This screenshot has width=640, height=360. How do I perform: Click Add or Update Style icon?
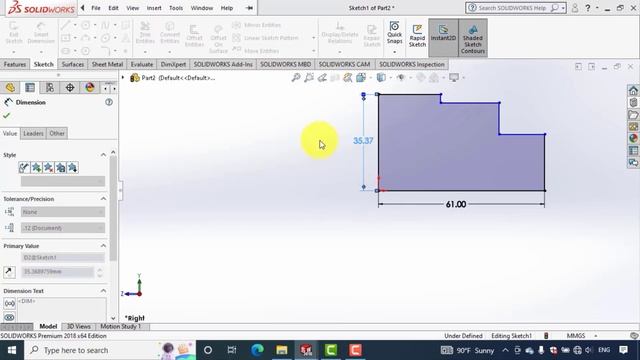(x=36, y=167)
